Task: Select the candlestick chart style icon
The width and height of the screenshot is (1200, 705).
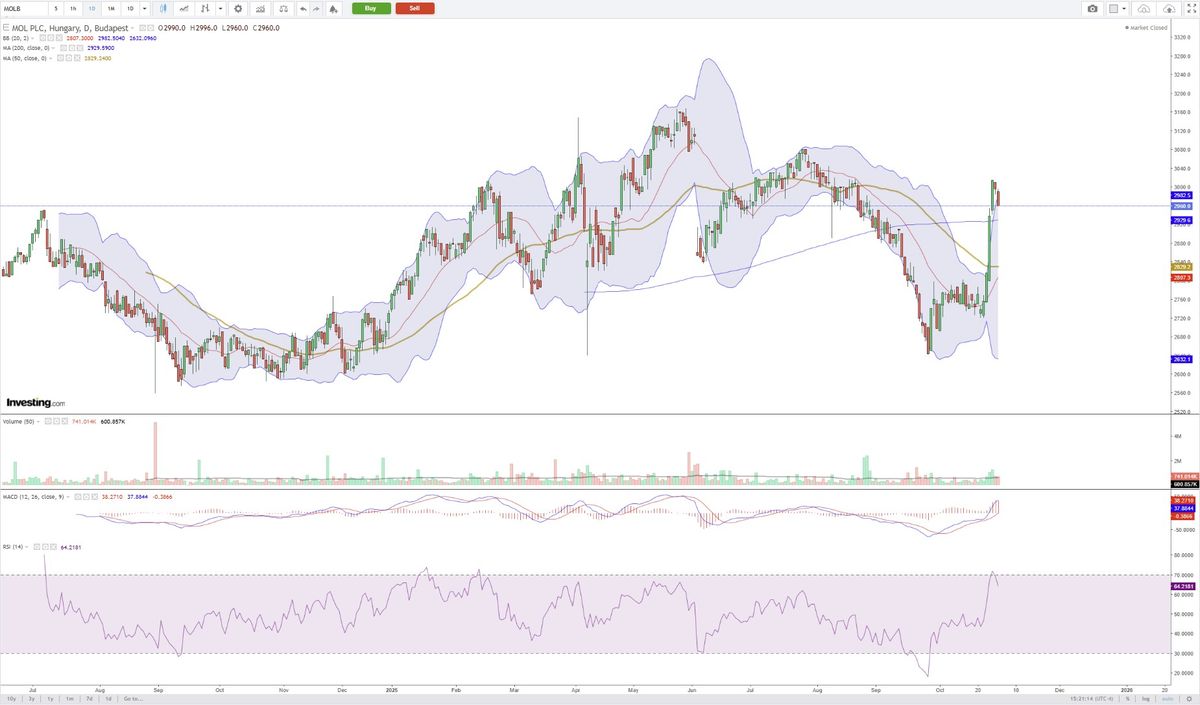Action: tap(162, 8)
